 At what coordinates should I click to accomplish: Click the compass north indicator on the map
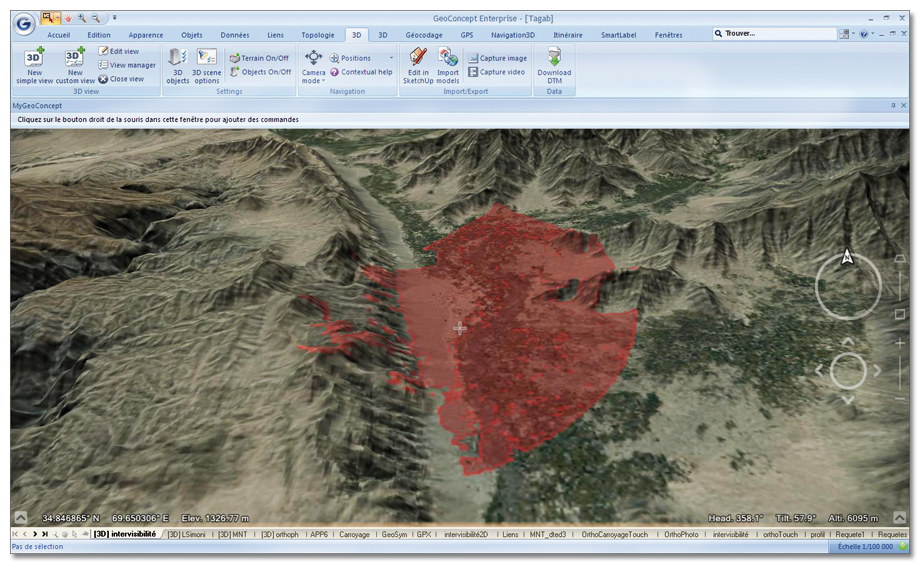click(848, 258)
